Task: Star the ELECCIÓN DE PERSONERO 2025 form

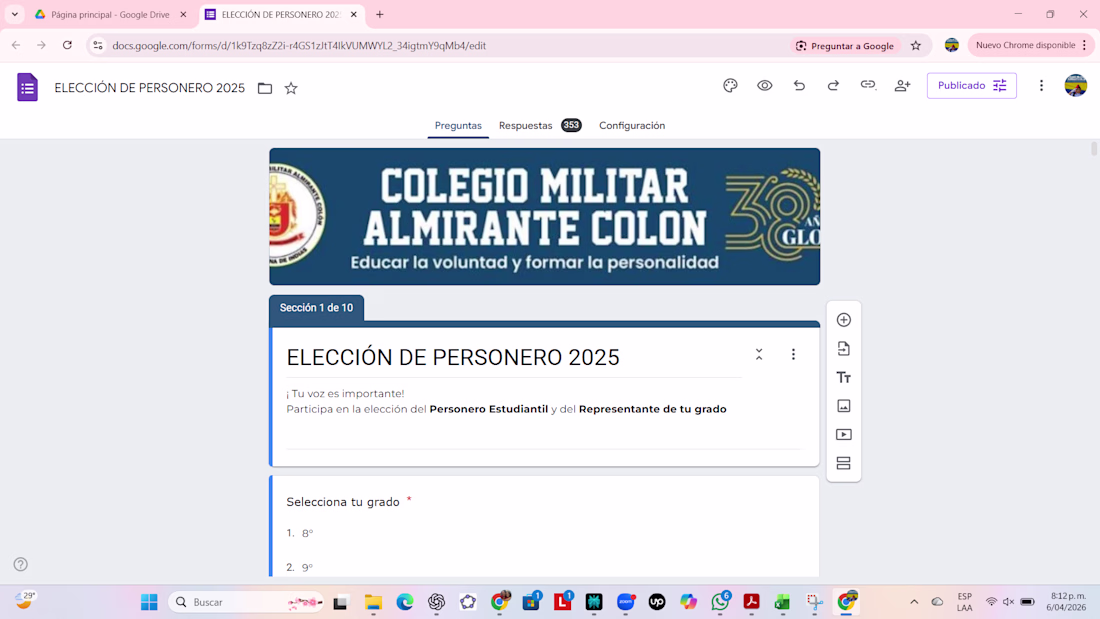Action: [291, 88]
